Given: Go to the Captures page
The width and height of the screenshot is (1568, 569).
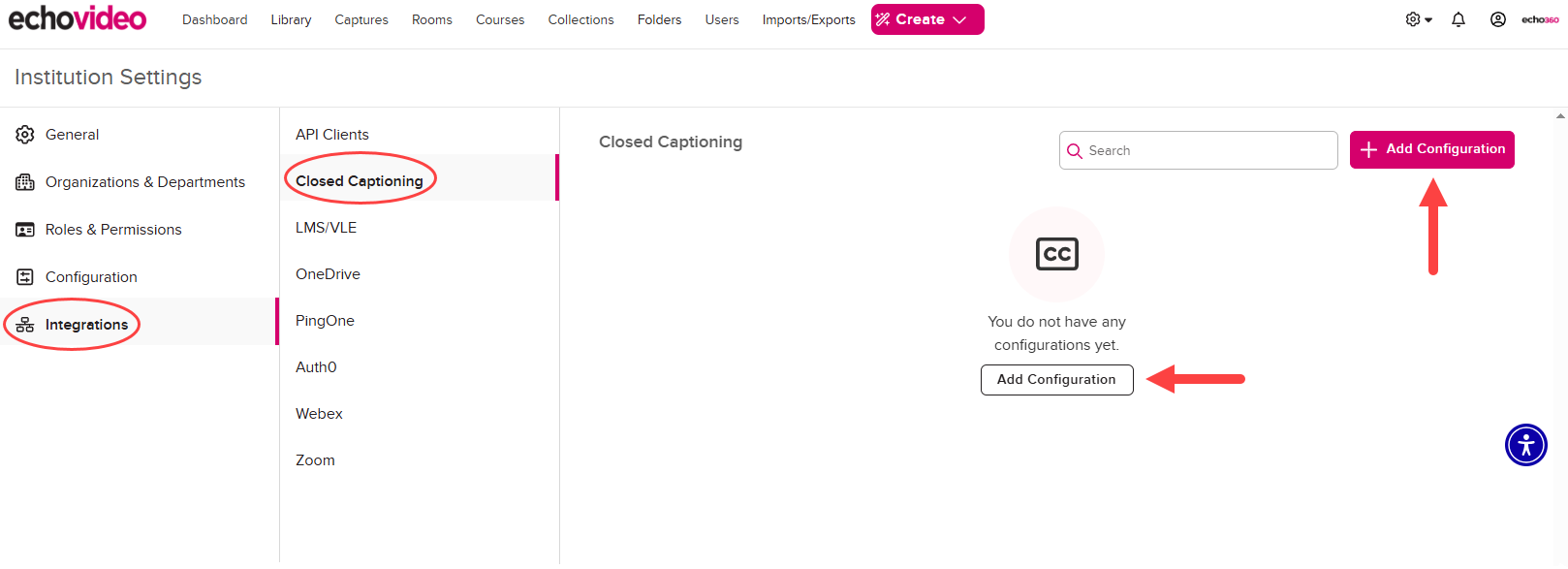Looking at the screenshot, I should click(x=361, y=19).
